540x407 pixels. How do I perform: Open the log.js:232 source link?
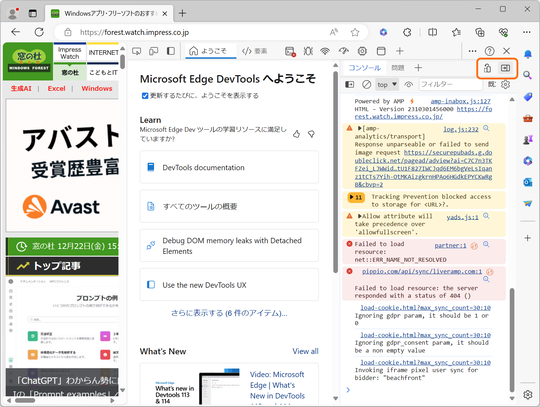pos(461,129)
